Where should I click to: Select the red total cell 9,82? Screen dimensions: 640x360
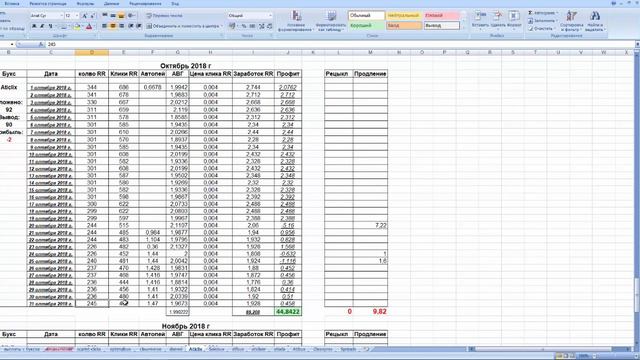370,311
